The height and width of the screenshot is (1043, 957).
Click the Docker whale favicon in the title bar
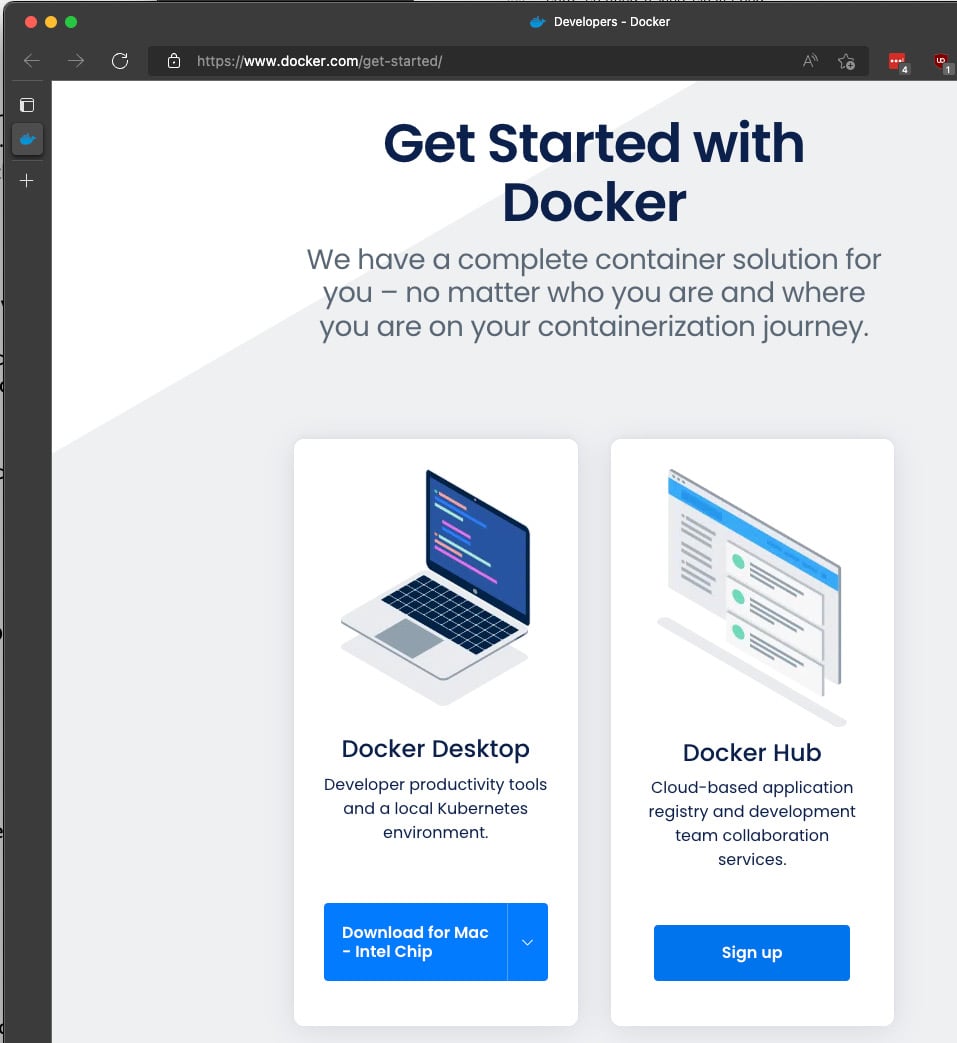point(537,22)
